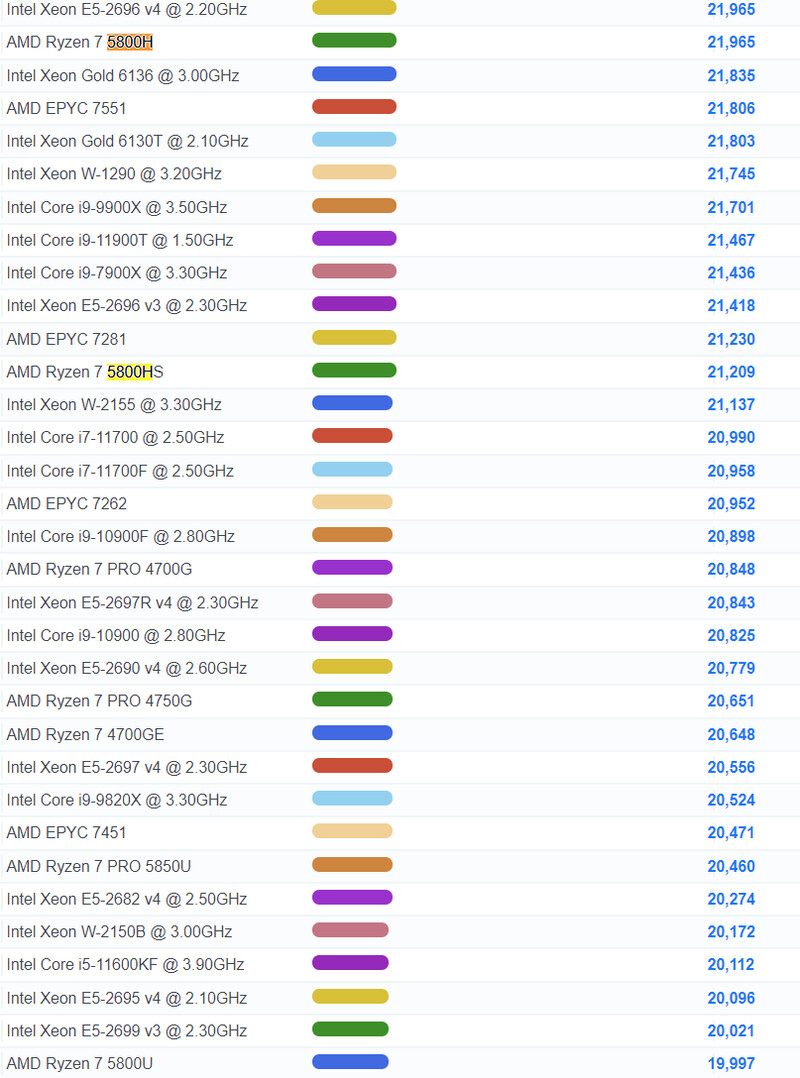Select Intel Xeon W-2155 @ 3.30GHz

tap(114, 404)
